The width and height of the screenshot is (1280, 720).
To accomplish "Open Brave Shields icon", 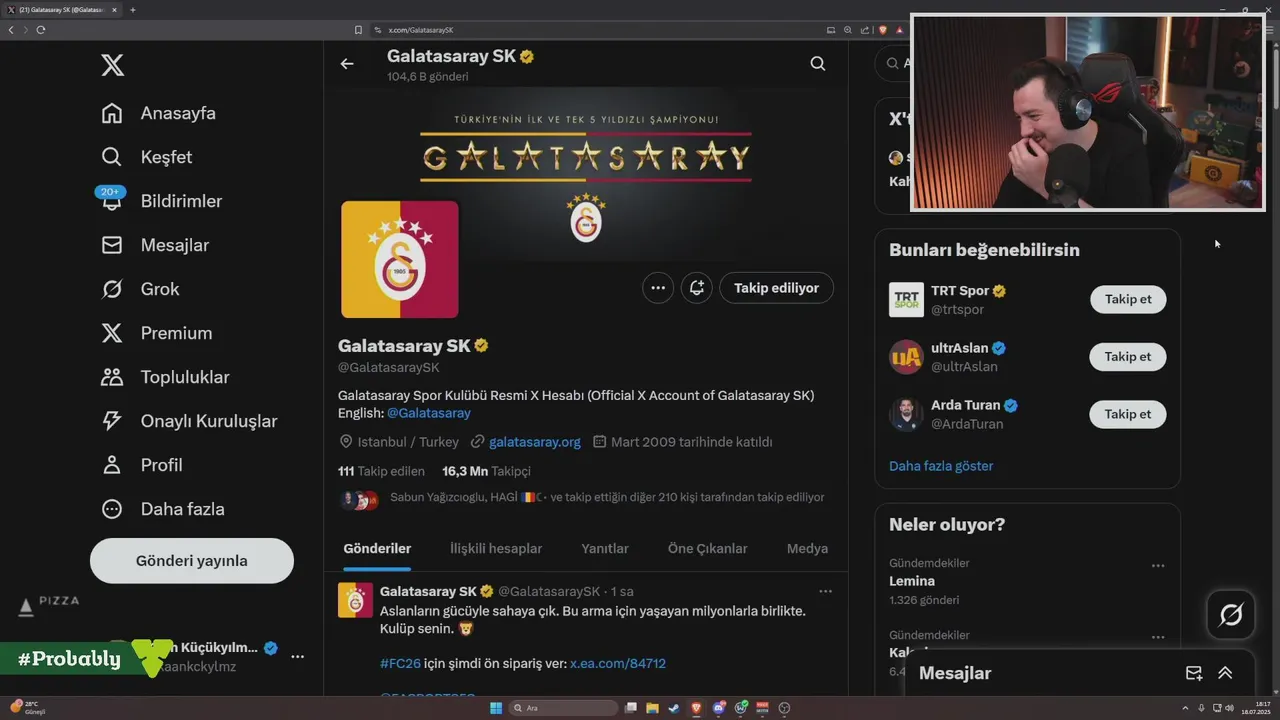I will (x=883, y=30).
